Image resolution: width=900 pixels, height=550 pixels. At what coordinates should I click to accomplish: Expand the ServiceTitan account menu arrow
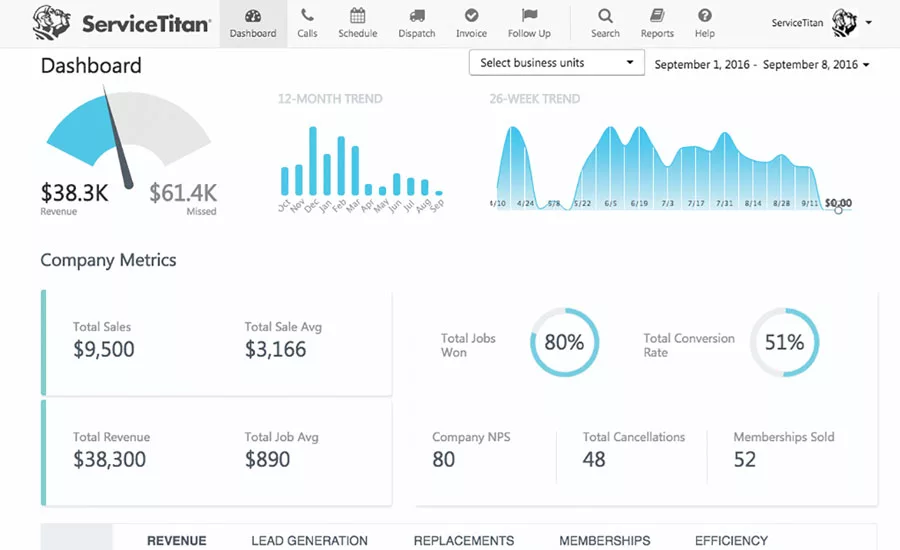pos(868,23)
